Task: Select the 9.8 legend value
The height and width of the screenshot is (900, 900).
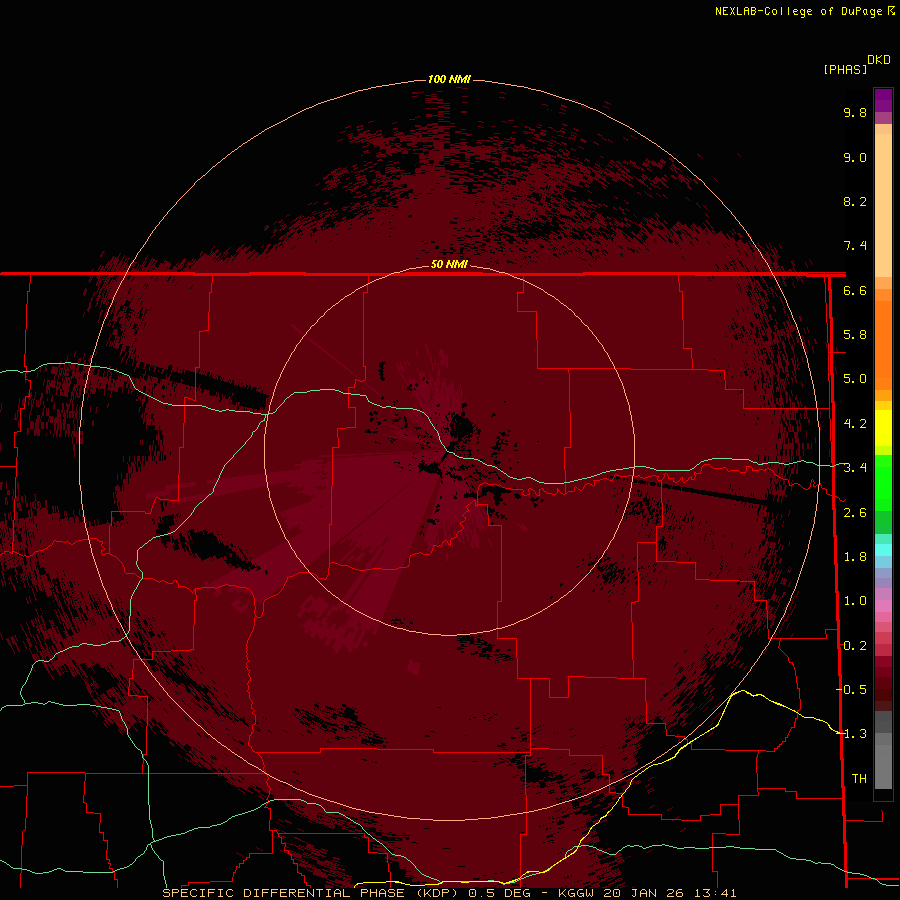Action: (x=855, y=112)
